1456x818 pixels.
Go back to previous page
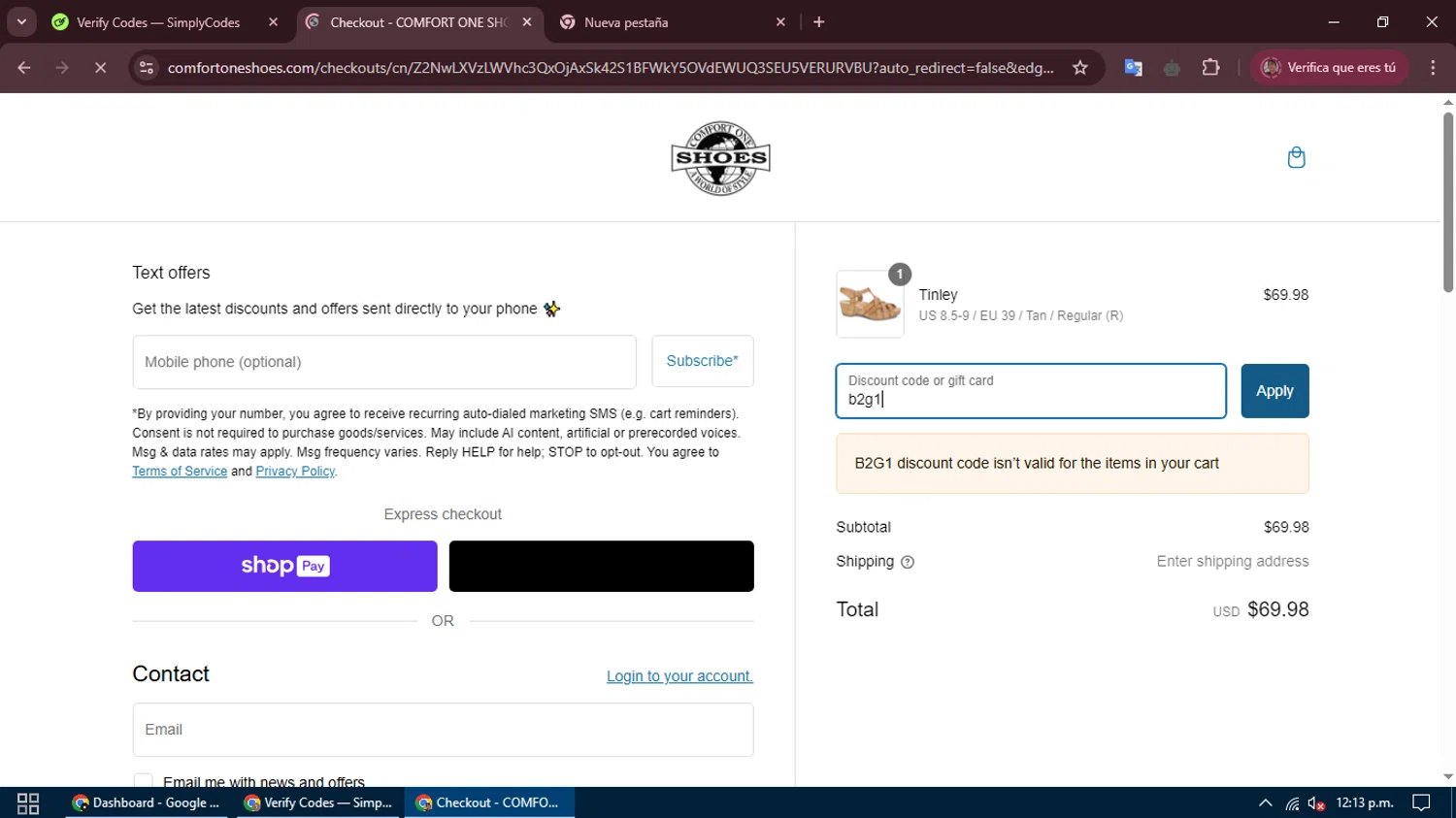coord(24,68)
